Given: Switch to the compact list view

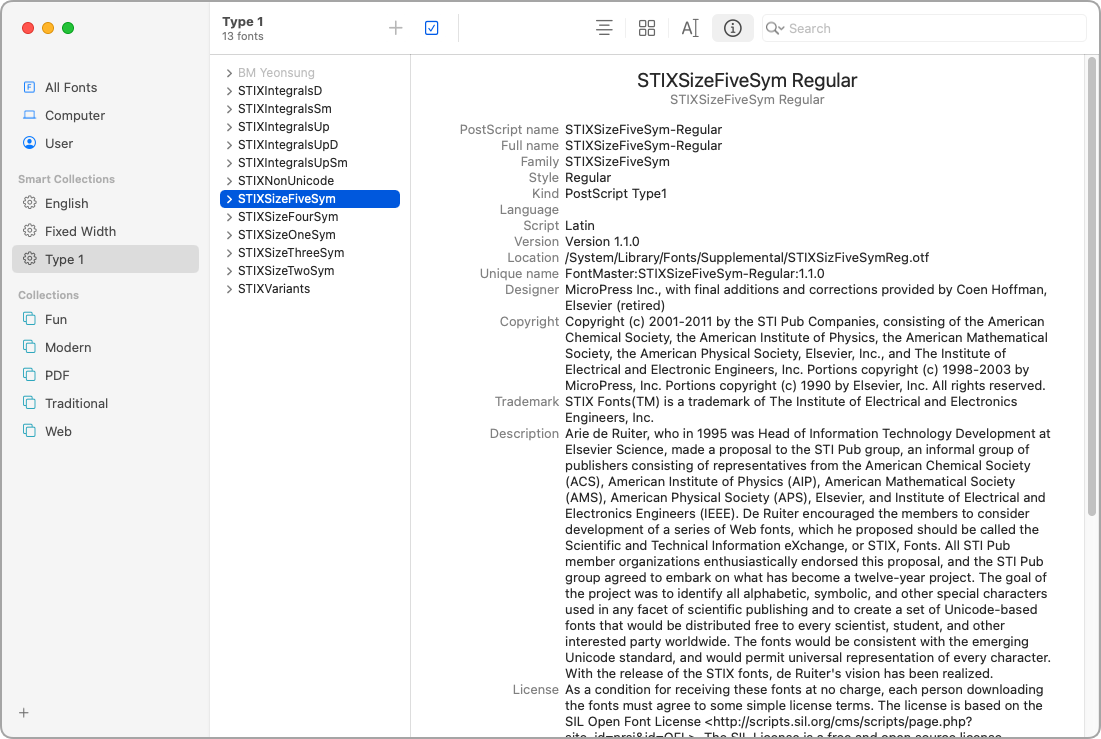Looking at the screenshot, I should point(604,28).
